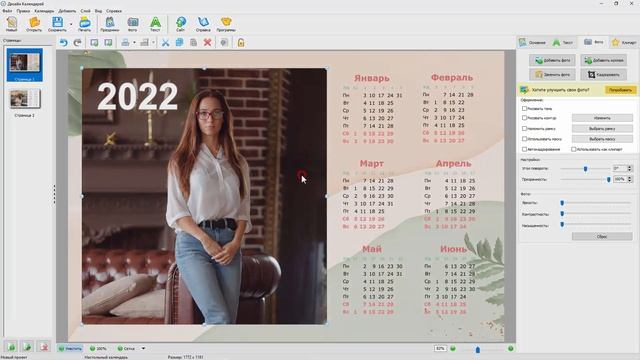Viewport: 640px width, 360px height.
Task: Click the first bring-layer-forward icon after redo
Action: coord(94,42)
